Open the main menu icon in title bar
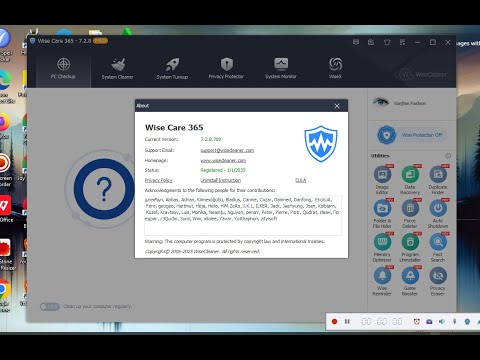Image resolution: width=480 pixels, height=360 pixels. 402,42
